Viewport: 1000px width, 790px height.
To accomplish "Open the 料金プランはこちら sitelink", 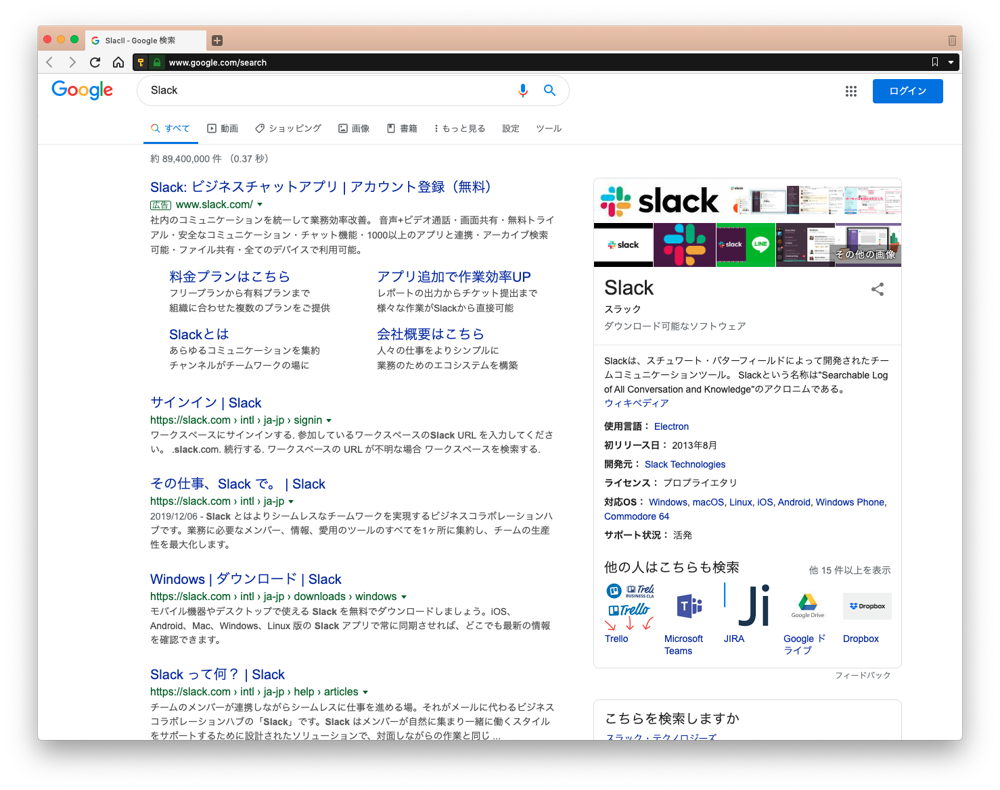I will [230, 276].
